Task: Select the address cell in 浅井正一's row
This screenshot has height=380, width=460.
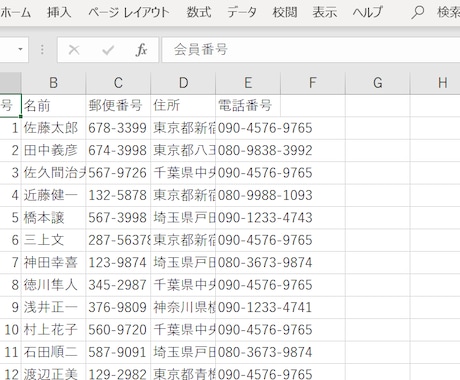Action: (183, 307)
